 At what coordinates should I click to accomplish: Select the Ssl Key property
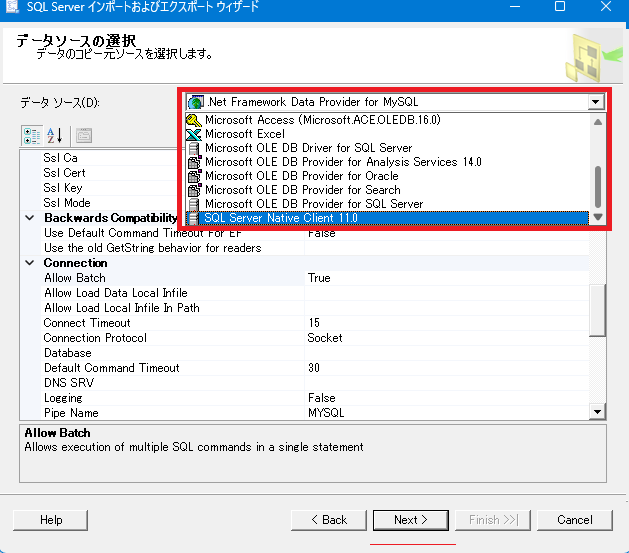110,188
